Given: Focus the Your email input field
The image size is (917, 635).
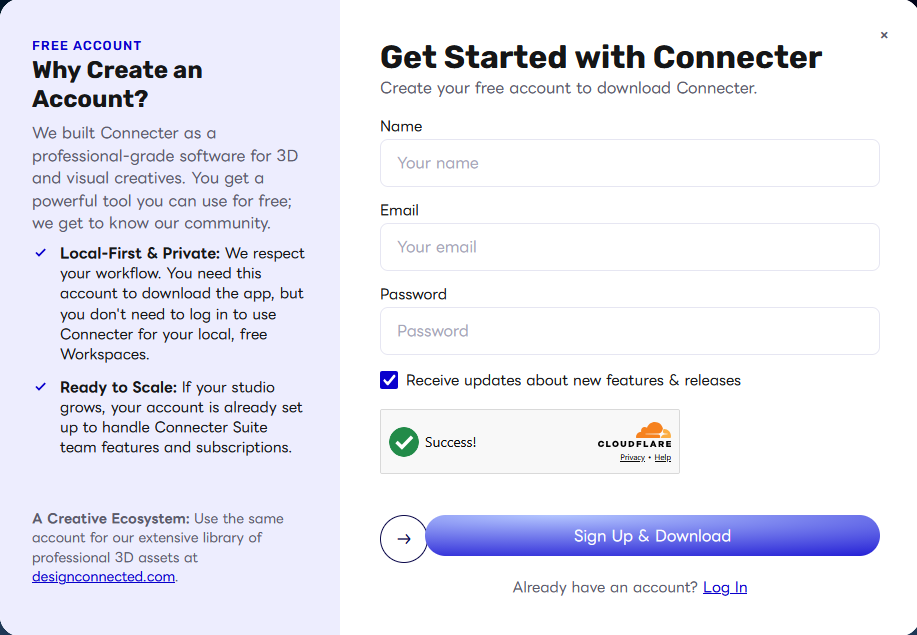Looking at the screenshot, I should pyautogui.click(x=630, y=247).
